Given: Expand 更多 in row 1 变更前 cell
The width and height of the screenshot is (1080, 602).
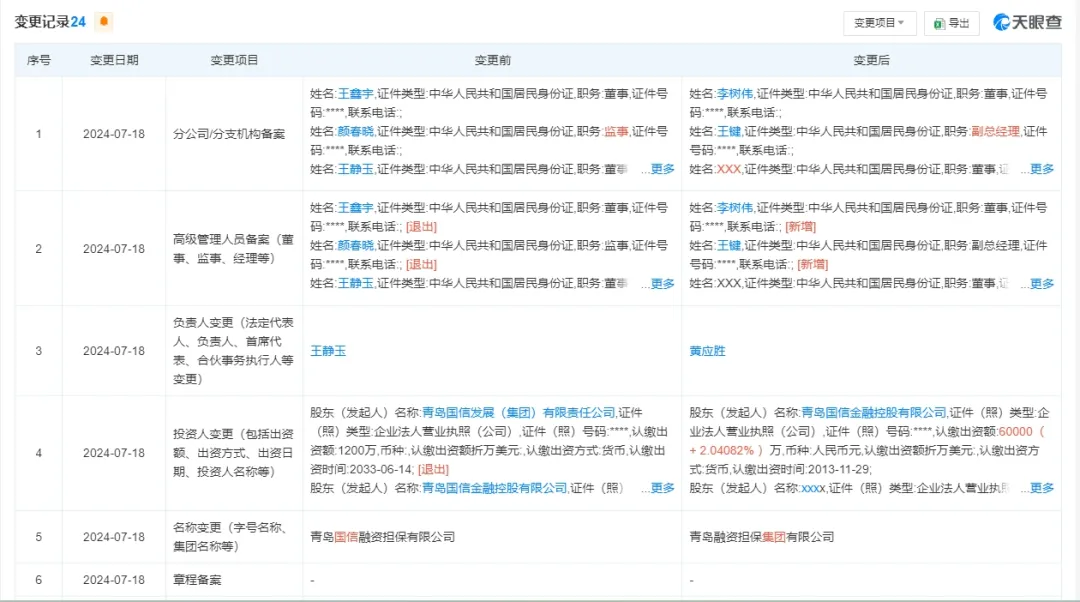Looking at the screenshot, I should (x=662, y=169).
